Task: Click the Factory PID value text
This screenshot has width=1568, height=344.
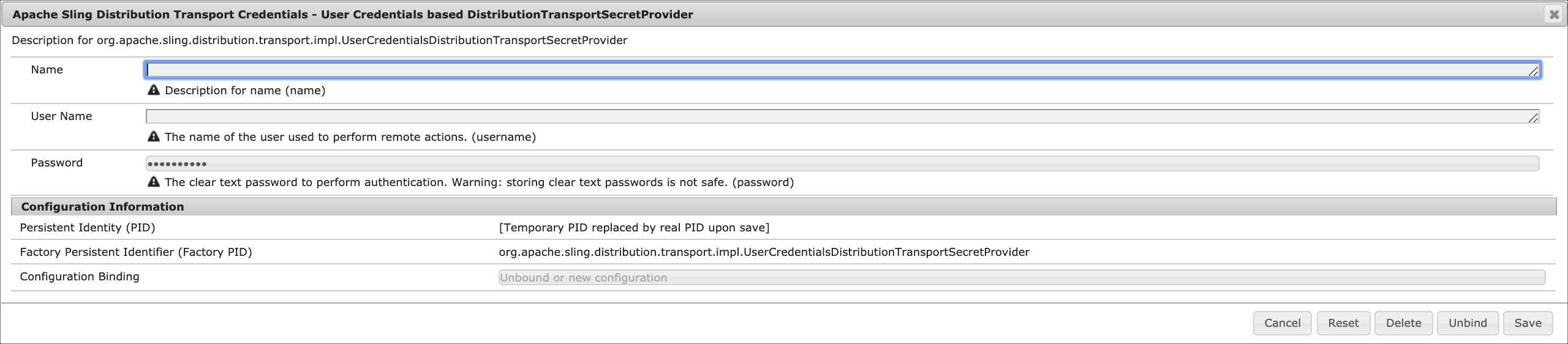Action: pos(764,252)
